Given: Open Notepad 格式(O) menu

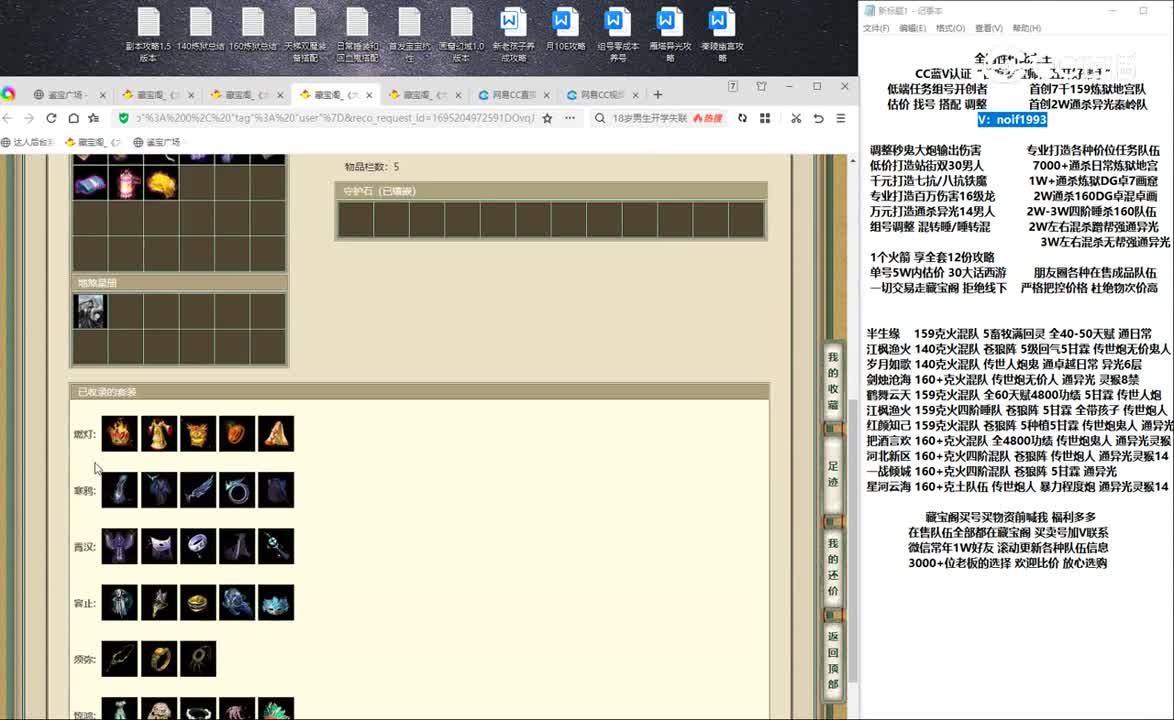Looking at the screenshot, I should coord(950,28).
